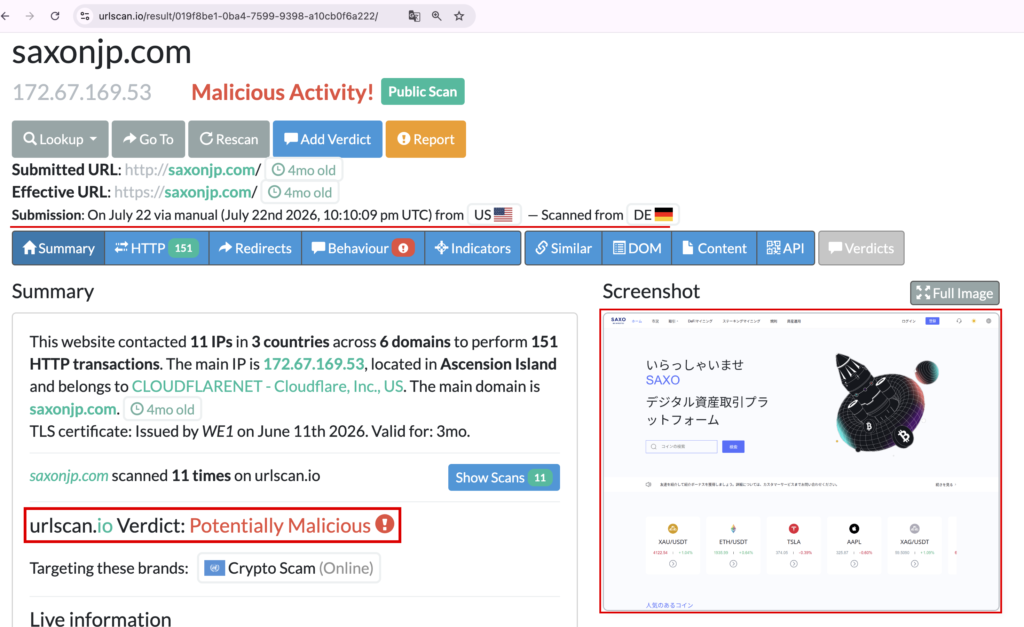Click the 151 count badge on HTTP tab
Viewport: 1024px width, 627px height.
[x=184, y=248]
